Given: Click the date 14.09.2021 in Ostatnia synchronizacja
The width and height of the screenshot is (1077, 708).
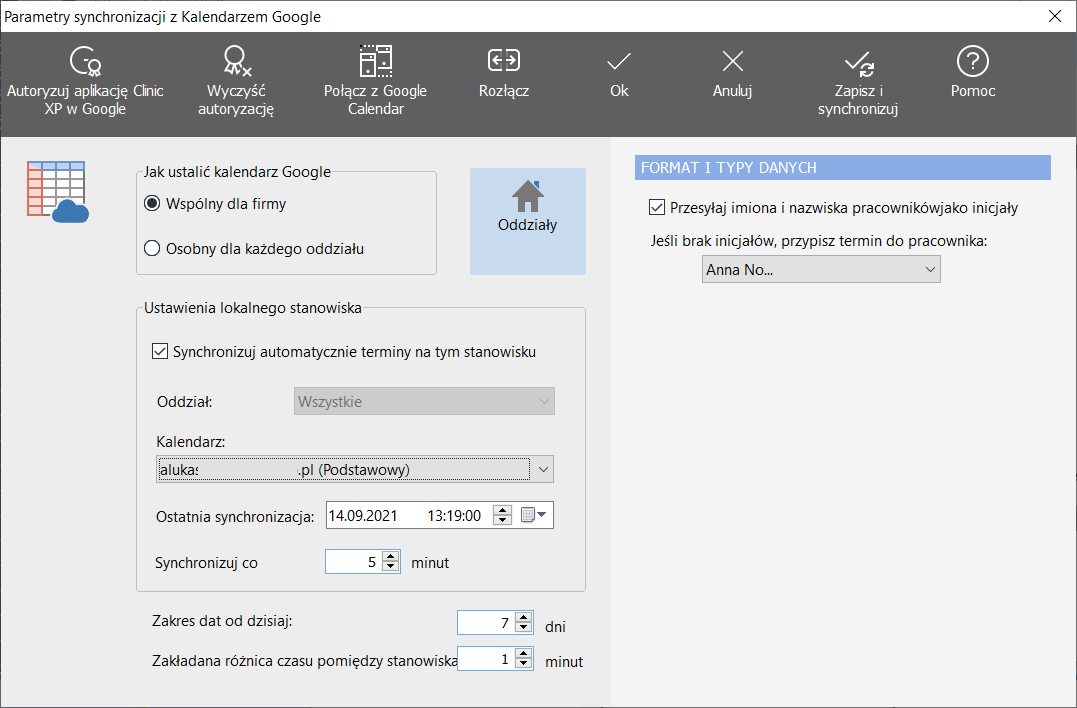Looking at the screenshot, I should [x=363, y=516].
